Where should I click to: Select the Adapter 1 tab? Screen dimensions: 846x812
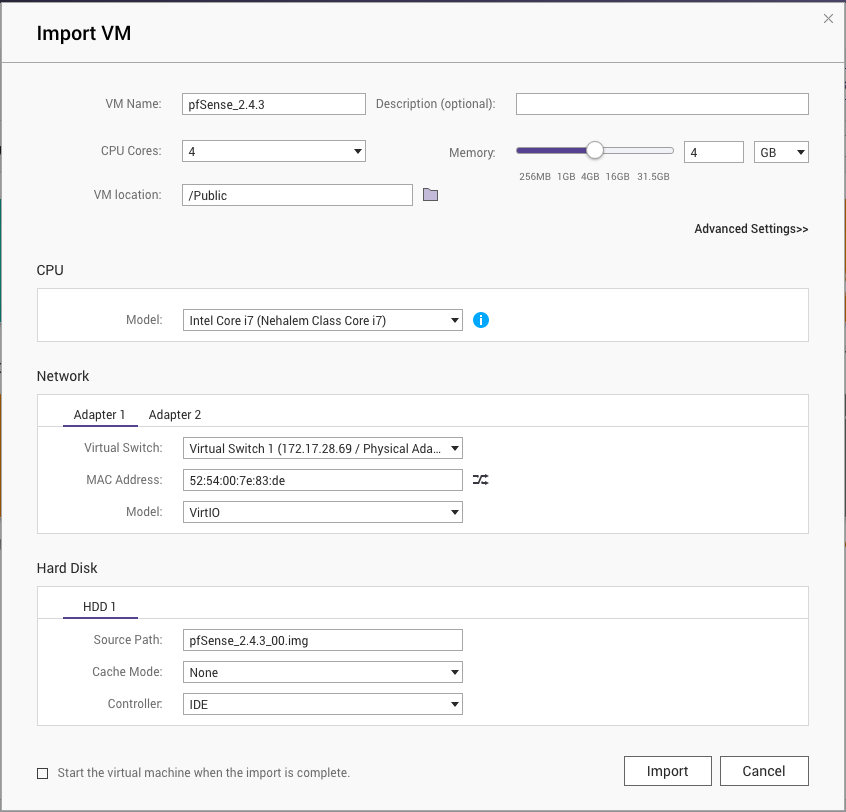pyautogui.click(x=99, y=415)
